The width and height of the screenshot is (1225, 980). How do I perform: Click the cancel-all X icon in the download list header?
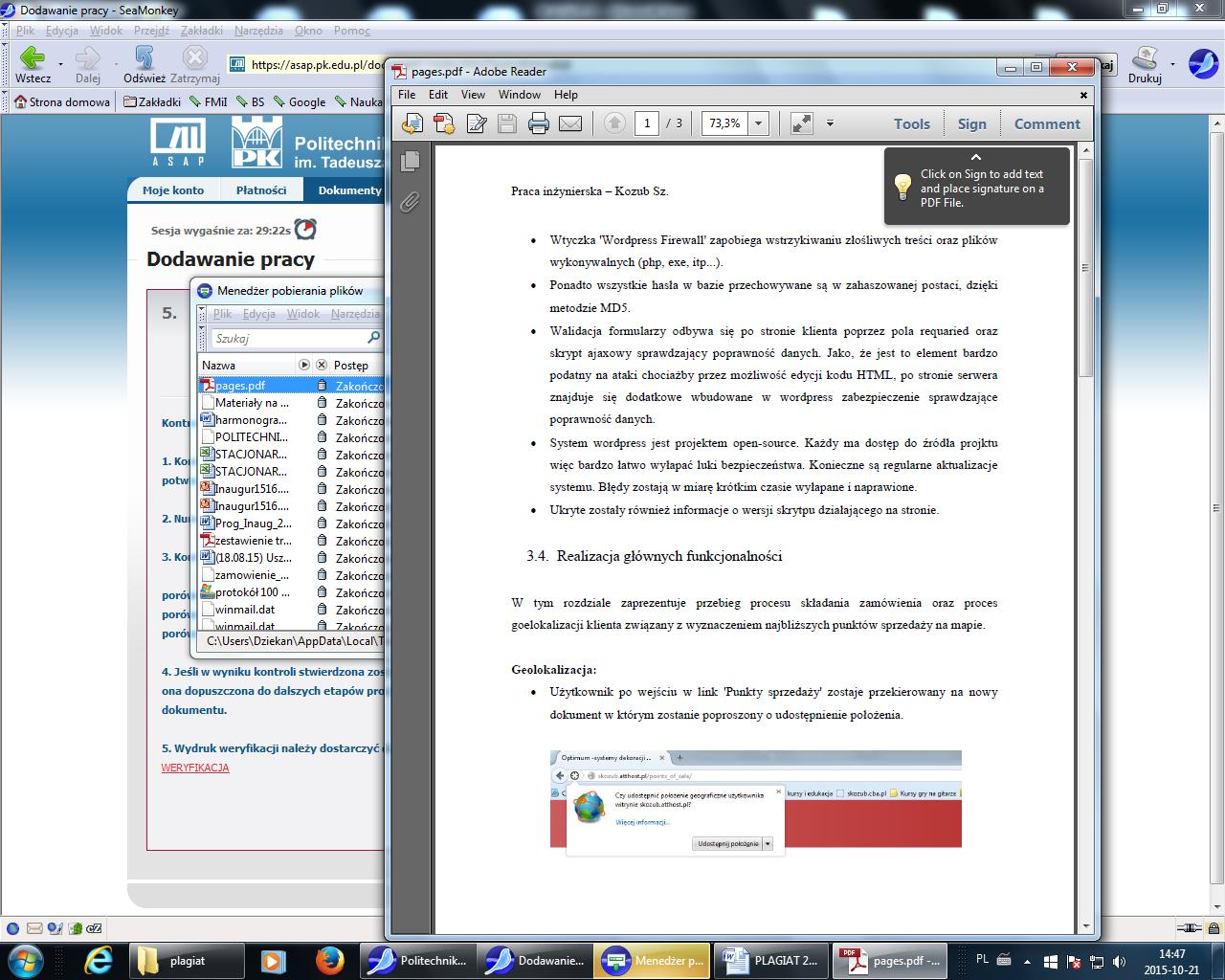[x=322, y=365]
